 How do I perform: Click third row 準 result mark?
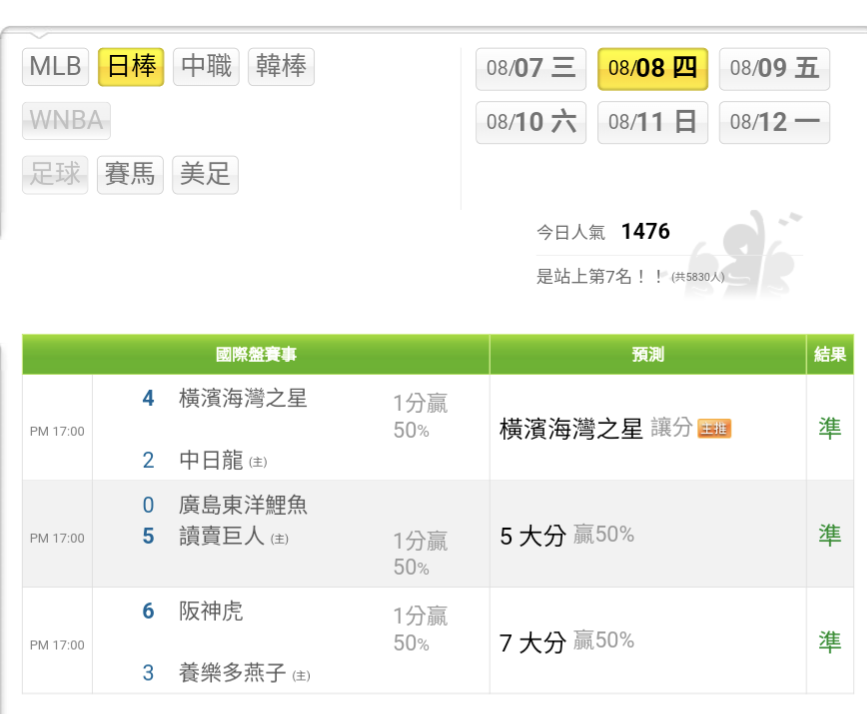point(829,641)
